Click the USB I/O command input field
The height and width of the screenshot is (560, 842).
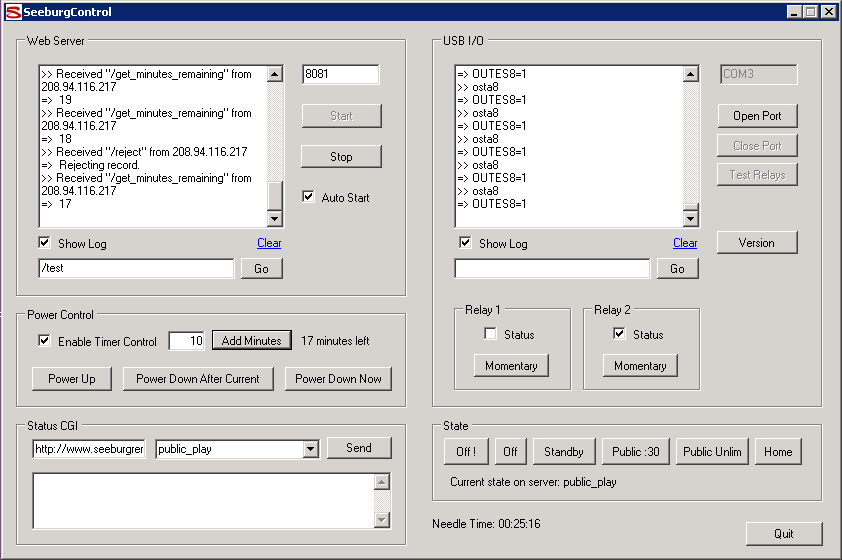coord(553,268)
